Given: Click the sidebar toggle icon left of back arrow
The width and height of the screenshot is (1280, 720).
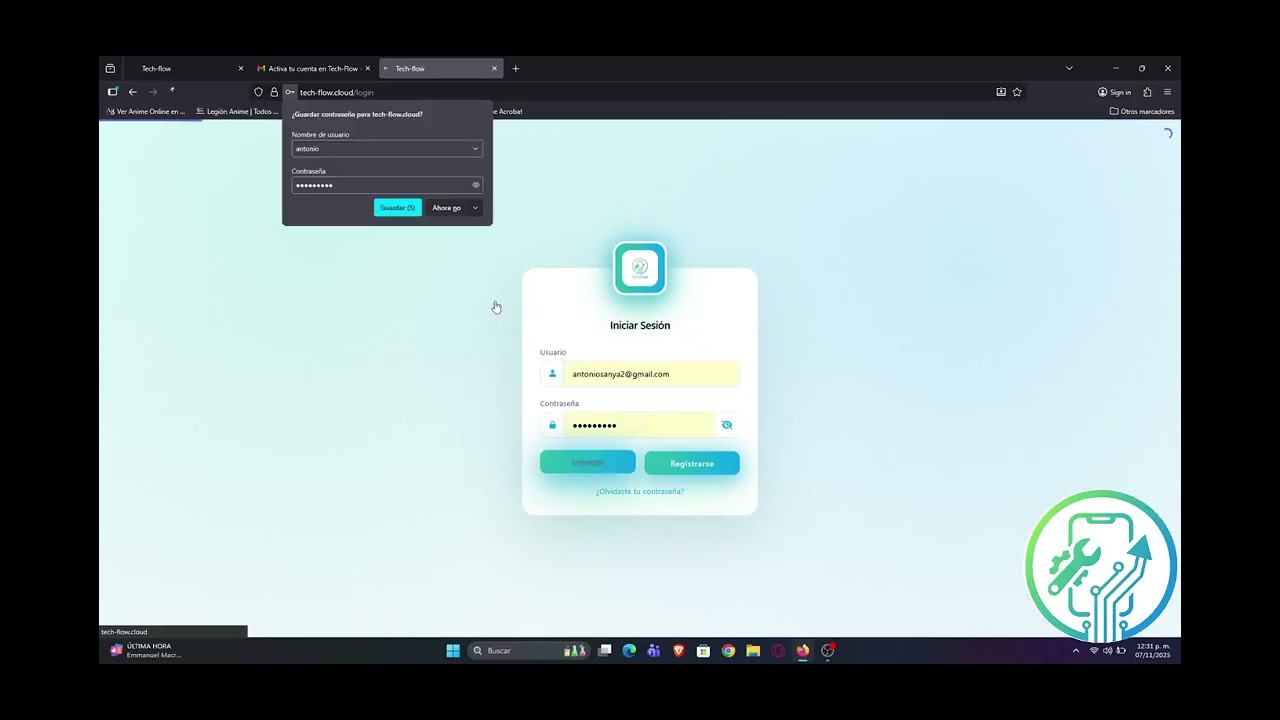Looking at the screenshot, I should click(113, 92).
